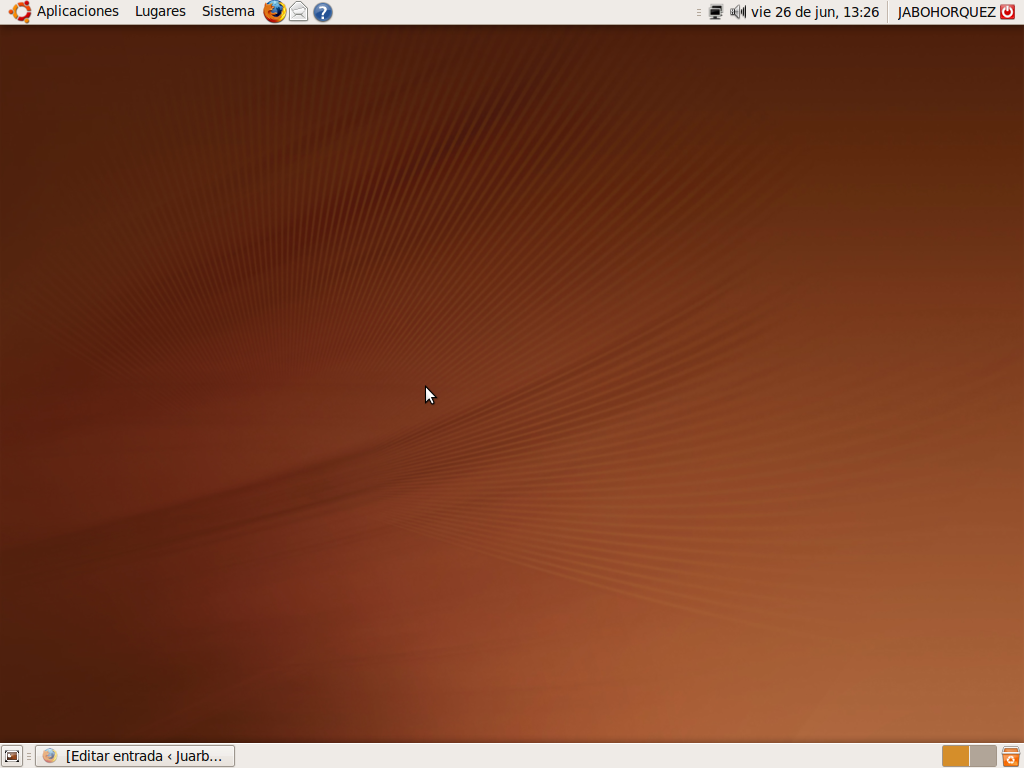Click the Ubuntu logo in the panel
The width and height of the screenshot is (1024, 768).
pyautogui.click(x=20, y=12)
